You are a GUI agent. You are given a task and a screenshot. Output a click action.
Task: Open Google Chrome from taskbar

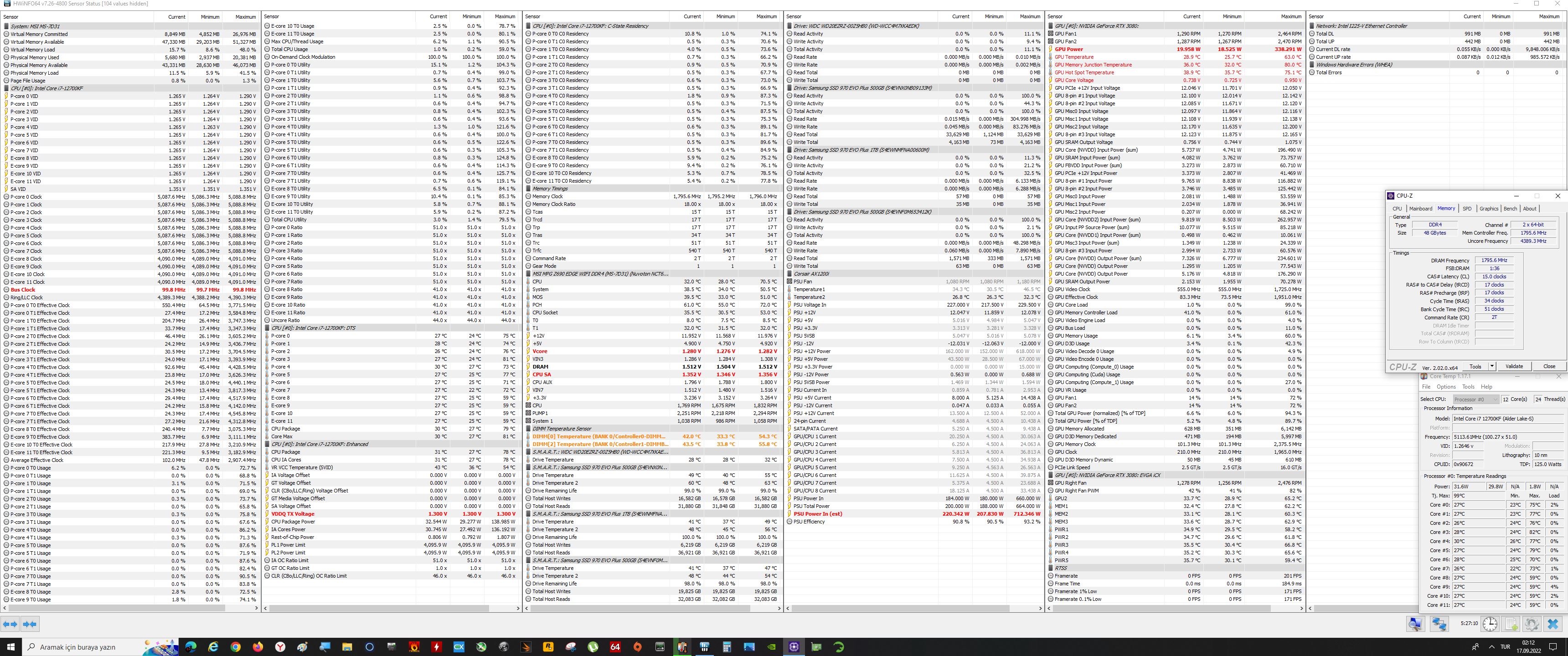[x=236, y=647]
